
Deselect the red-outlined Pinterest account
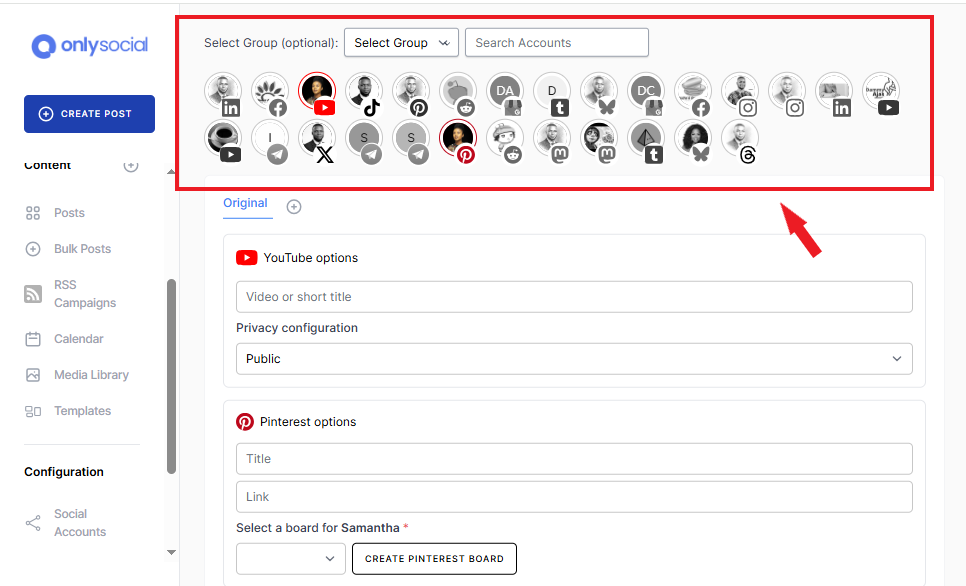[x=458, y=139]
